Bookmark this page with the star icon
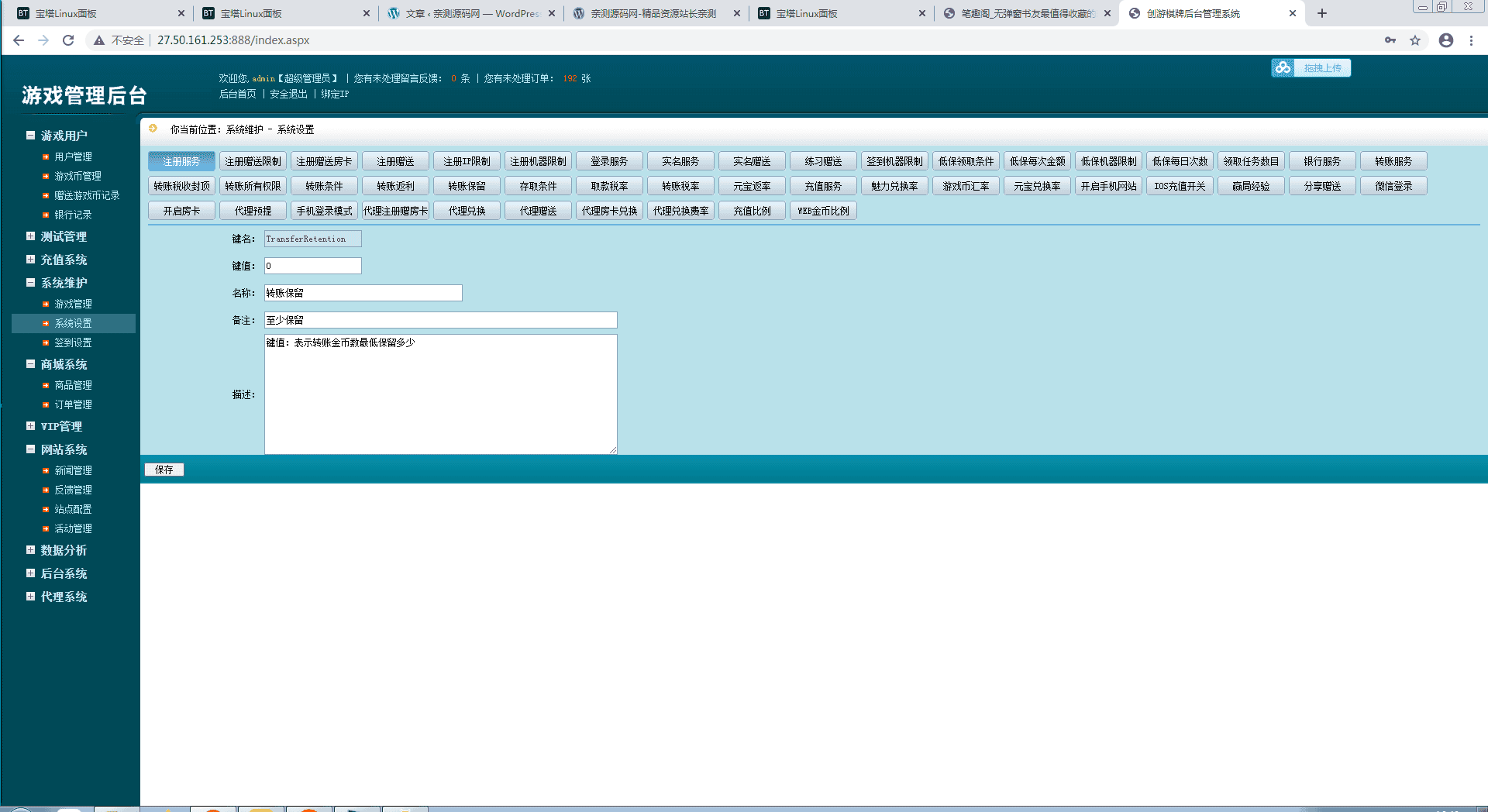The image size is (1488, 812). [x=1415, y=40]
